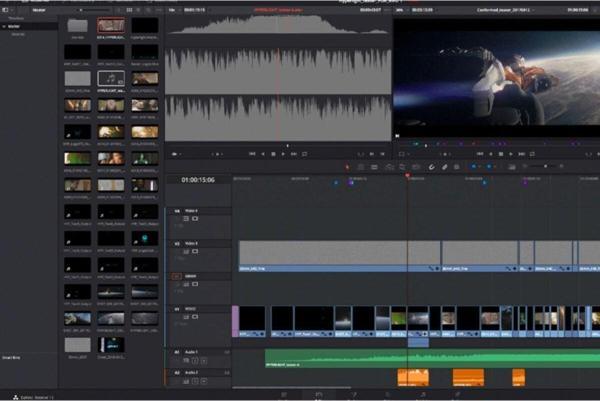Click the replace clip edit icon
The width and height of the screenshot is (600, 401).
pos(416,167)
